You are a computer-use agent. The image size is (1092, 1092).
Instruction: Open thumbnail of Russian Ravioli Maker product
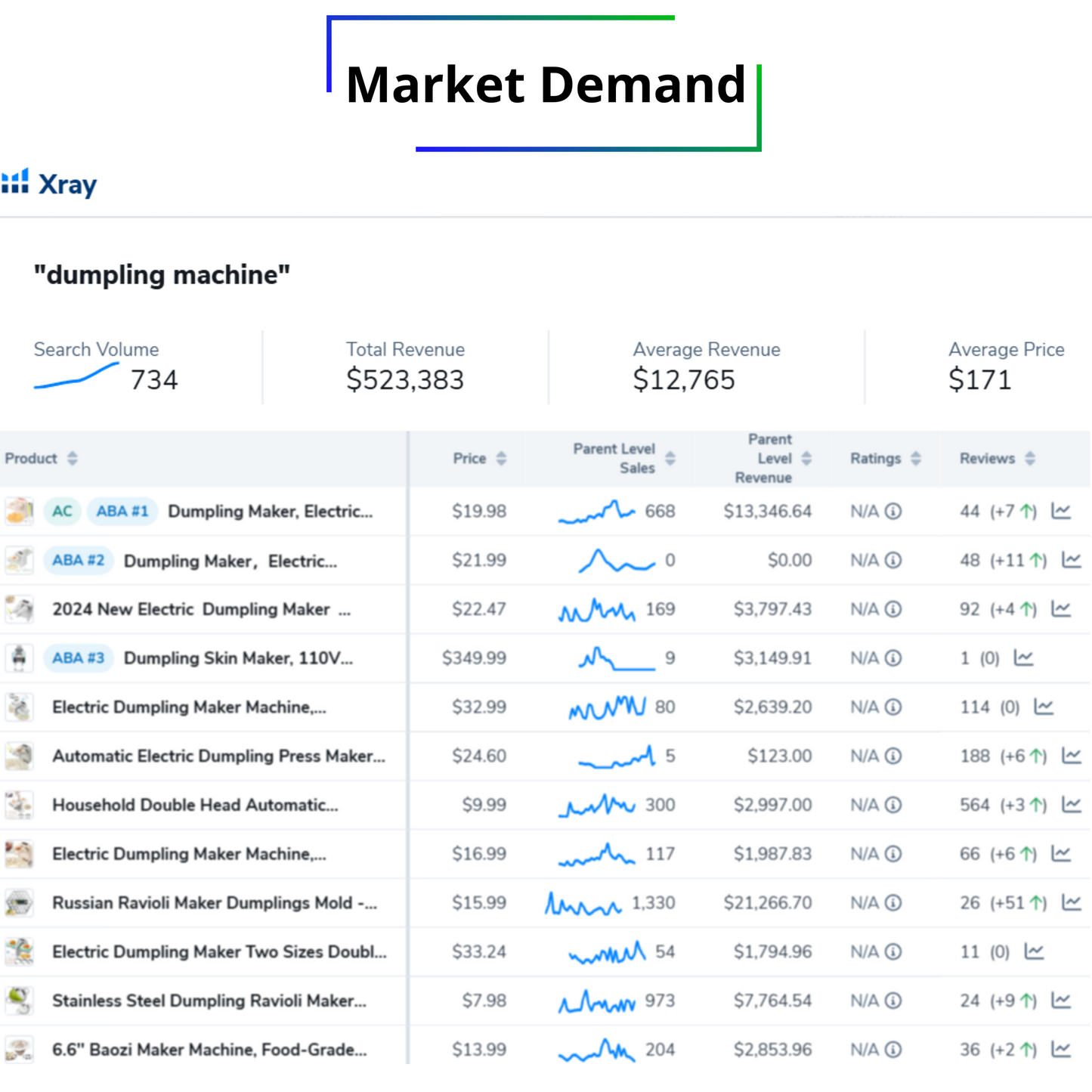click(x=19, y=902)
